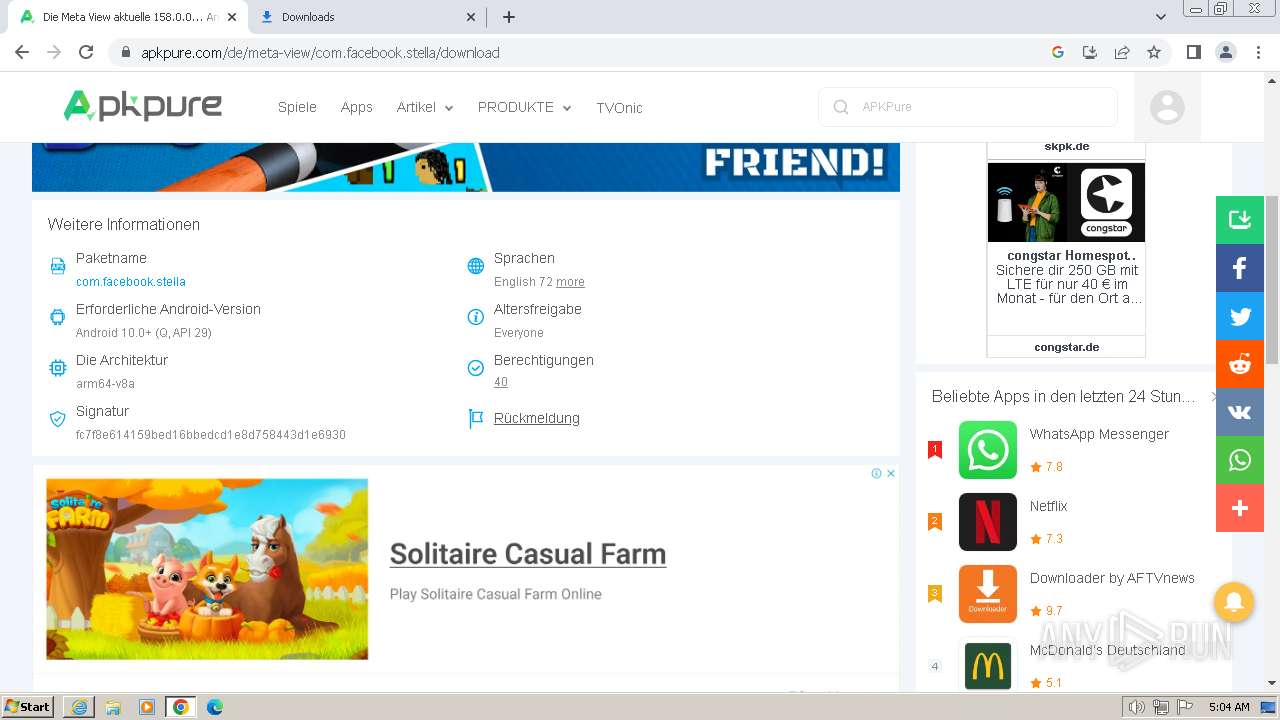Viewport: 1280px width, 720px height.
Task: Open WhatsApp Messenger in popular apps
Action: coord(1099,434)
